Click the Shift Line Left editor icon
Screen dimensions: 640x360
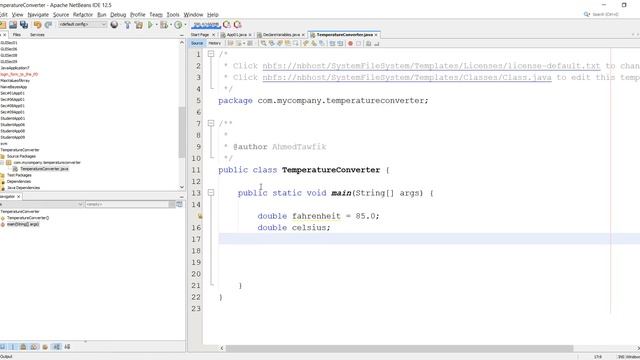click(332, 43)
